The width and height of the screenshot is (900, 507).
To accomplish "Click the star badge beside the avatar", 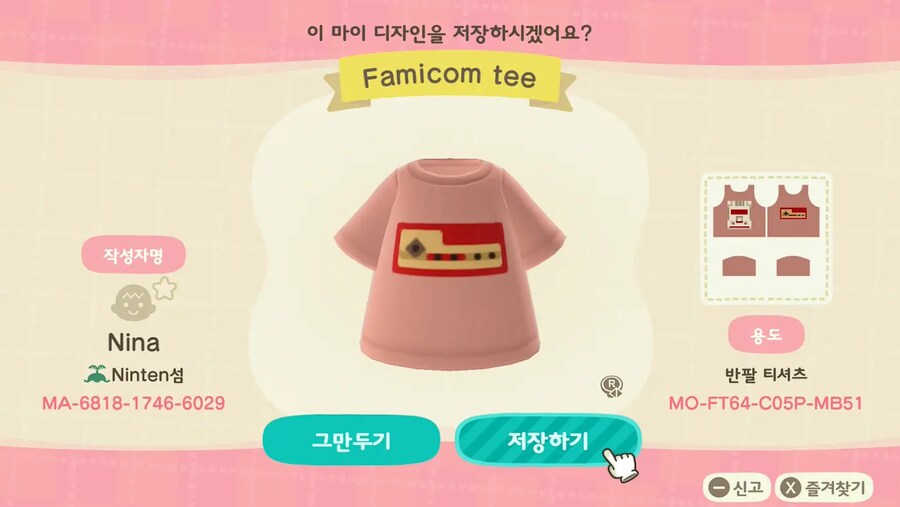I will [165, 288].
